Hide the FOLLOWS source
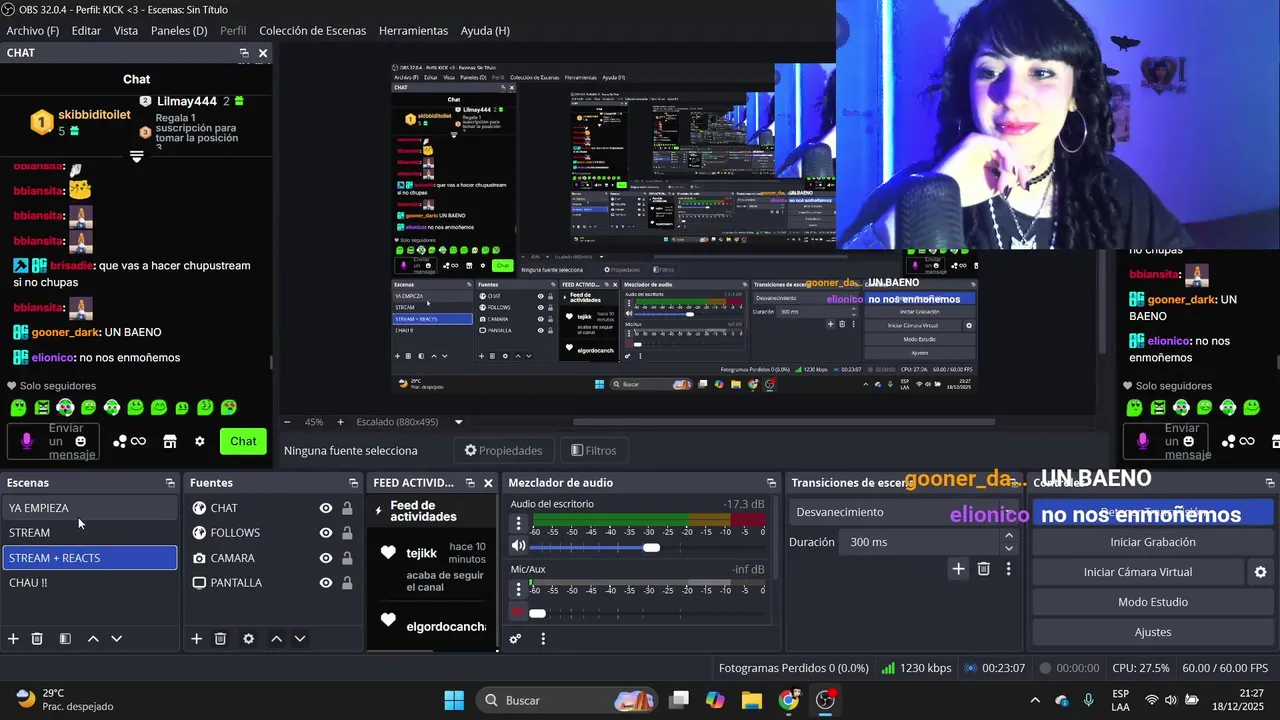The width and height of the screenshot is (1280, 720). (x=326, y=533)
